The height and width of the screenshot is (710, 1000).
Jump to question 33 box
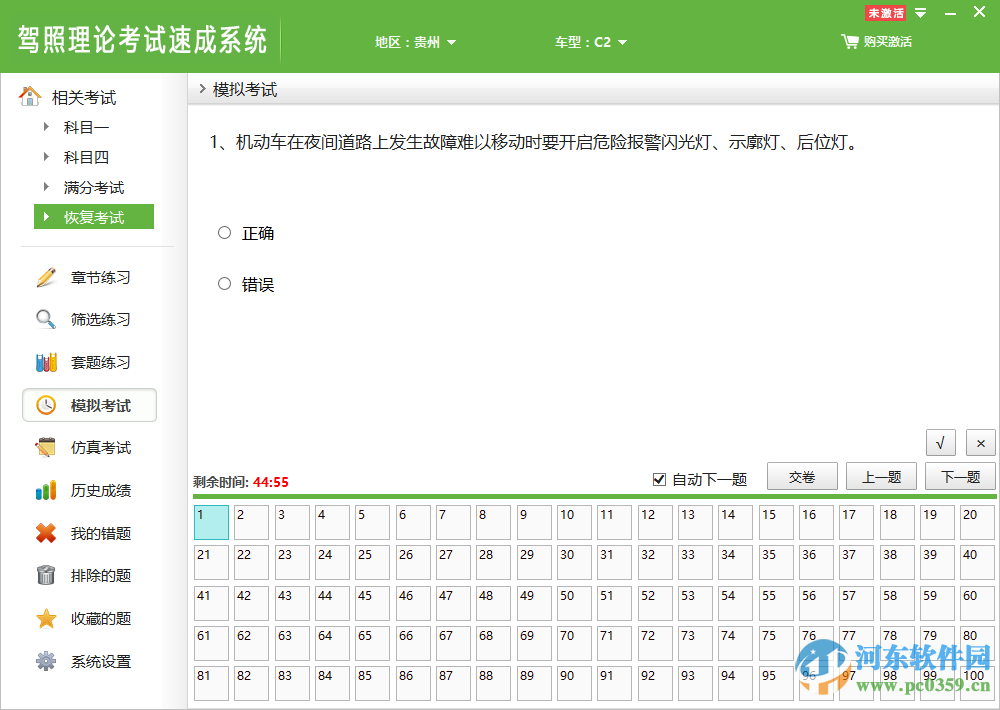pyautogui.click(x=695, y=563)
